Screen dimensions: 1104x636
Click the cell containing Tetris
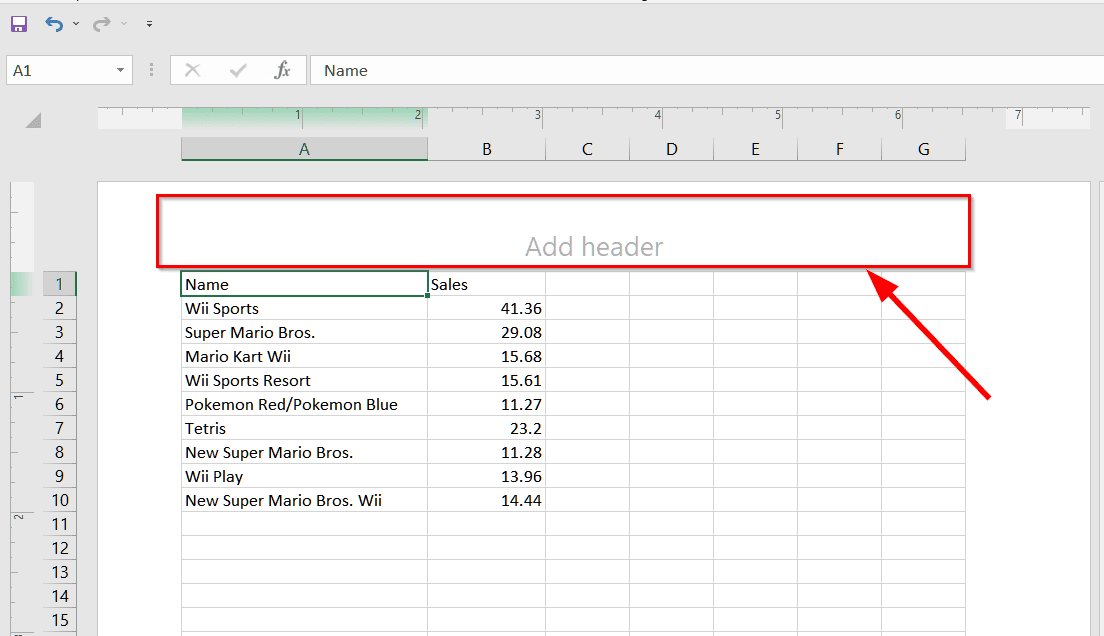tap(304, 428)
